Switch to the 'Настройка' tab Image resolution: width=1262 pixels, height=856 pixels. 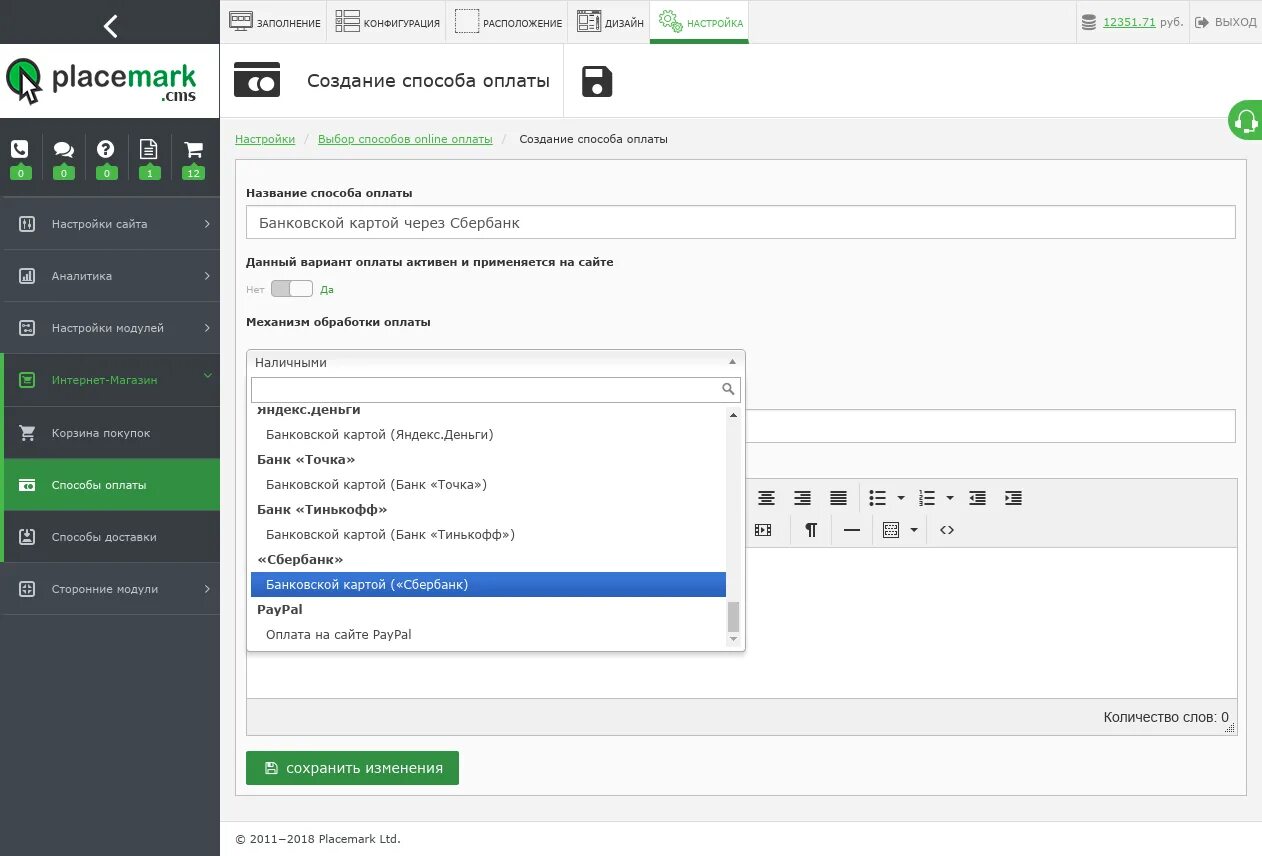click(700, 22)
